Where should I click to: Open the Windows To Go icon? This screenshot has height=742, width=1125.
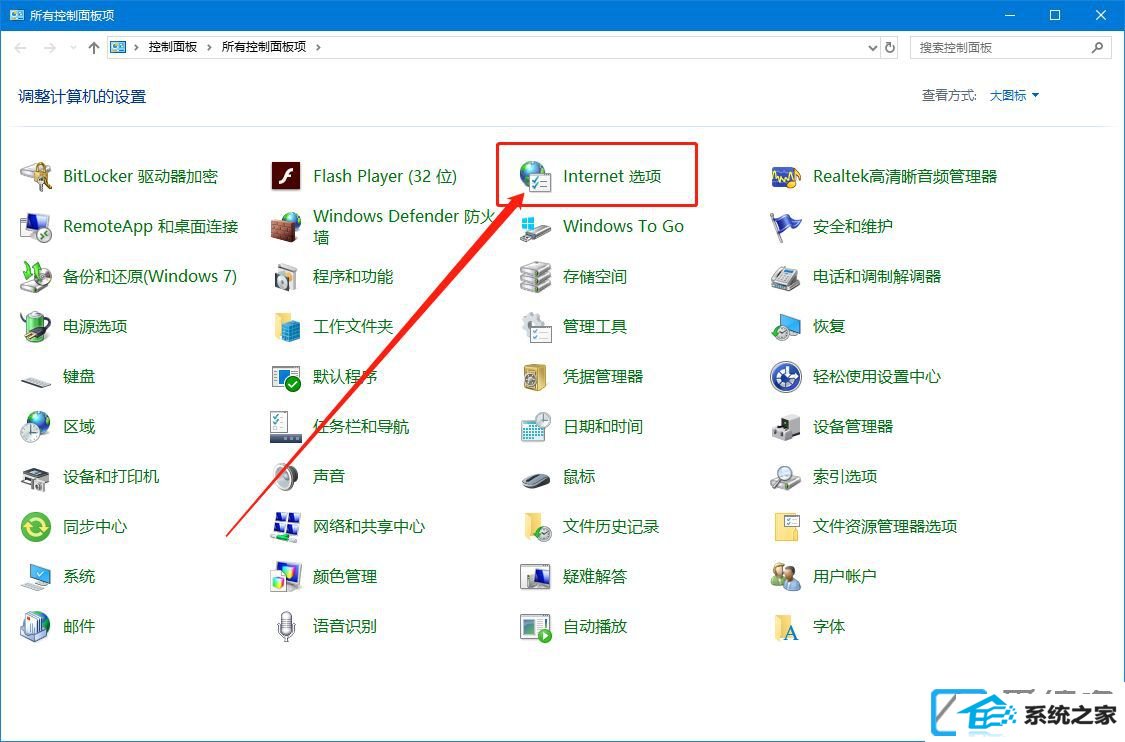[536, 227]
